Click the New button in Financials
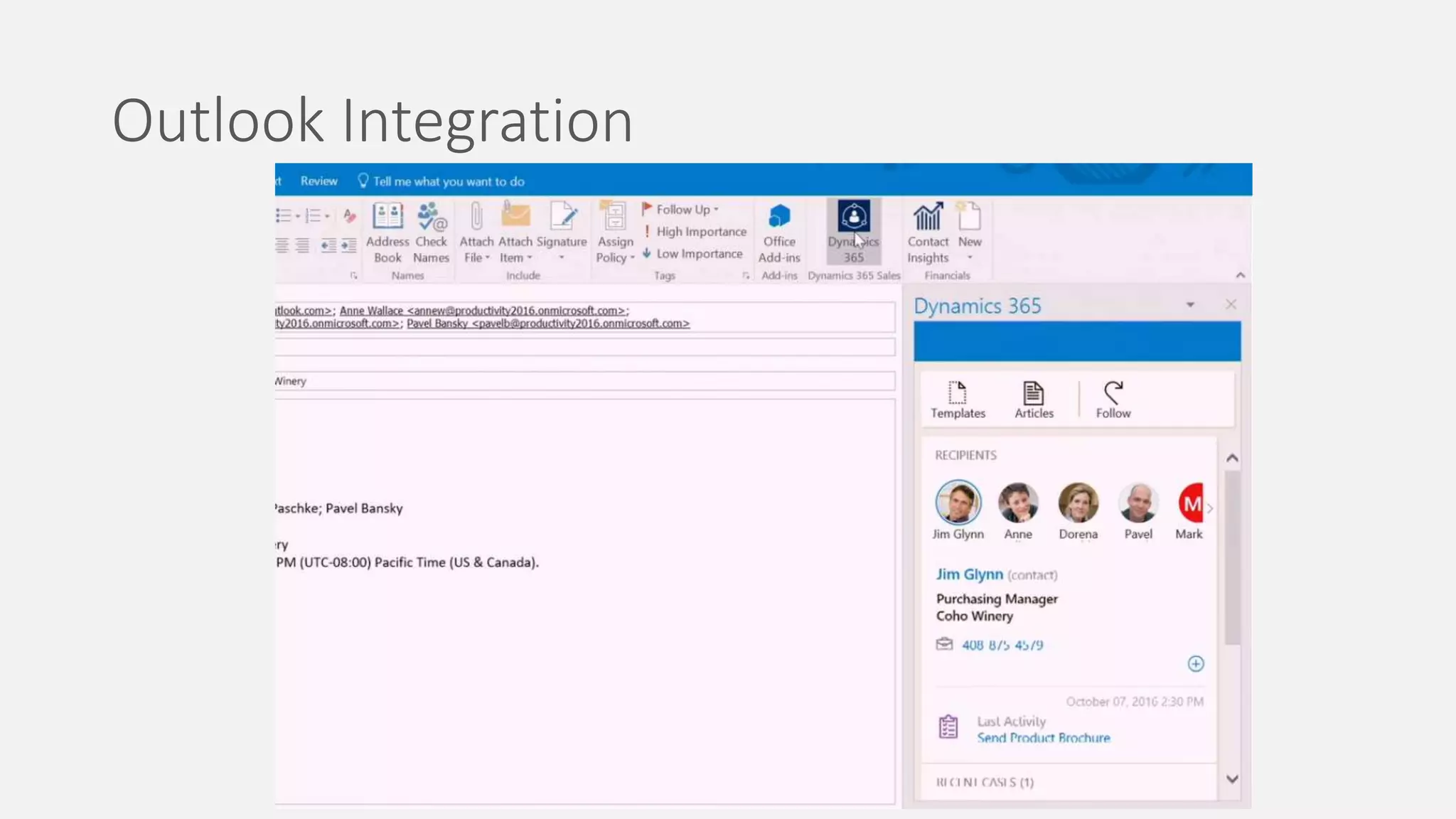This screenshot has width=1456, height=819. 970,233
